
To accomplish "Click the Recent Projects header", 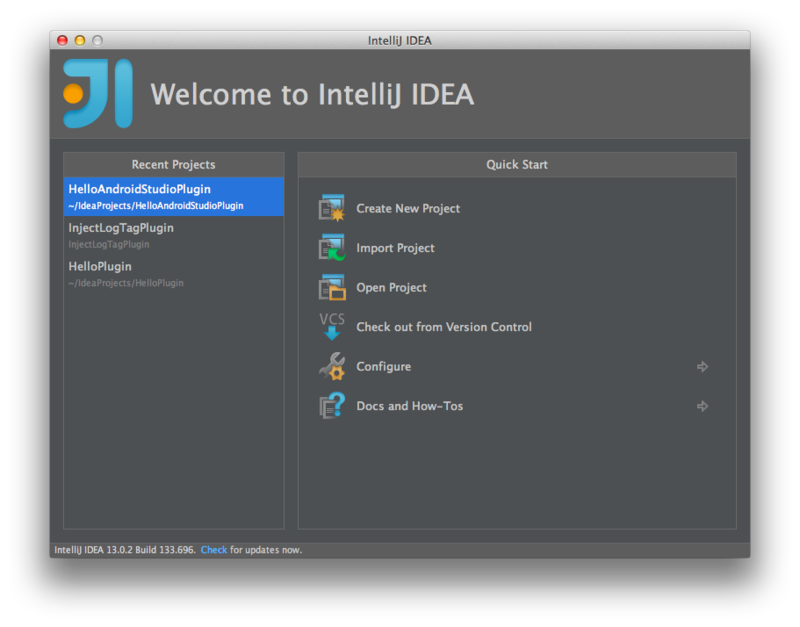I will pos(173,164).
